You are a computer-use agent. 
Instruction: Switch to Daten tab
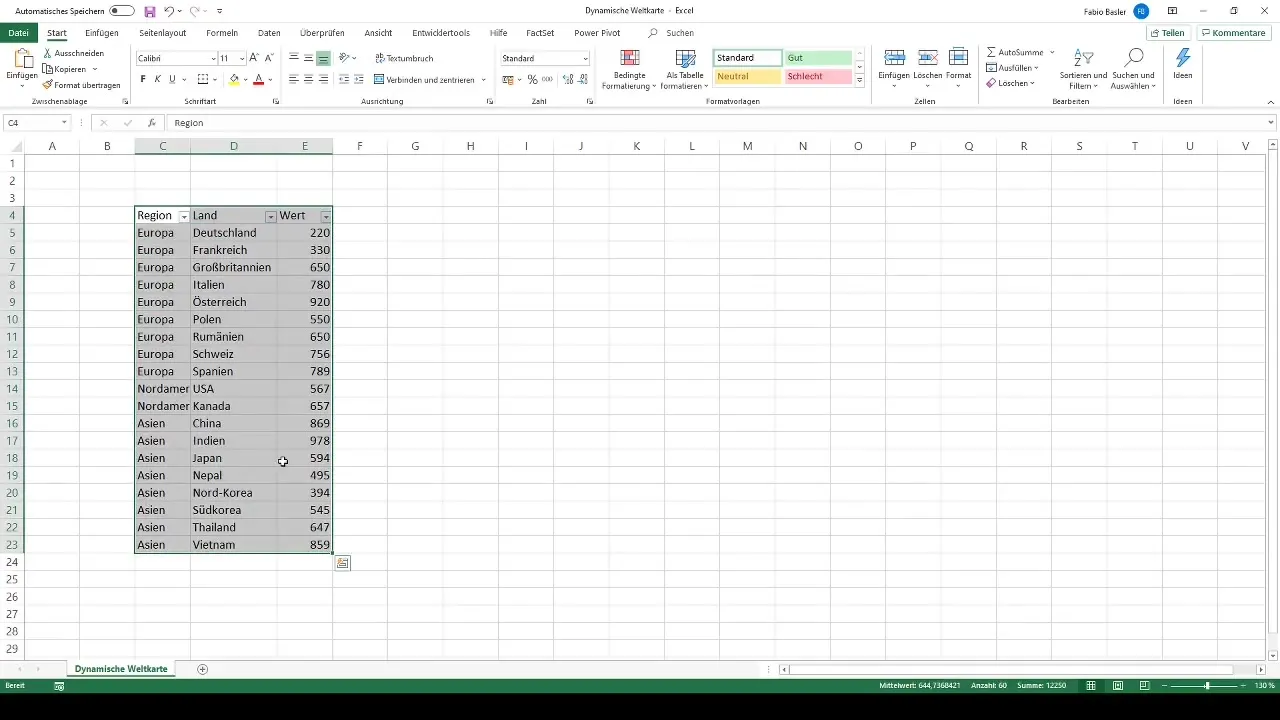(269, 33)
